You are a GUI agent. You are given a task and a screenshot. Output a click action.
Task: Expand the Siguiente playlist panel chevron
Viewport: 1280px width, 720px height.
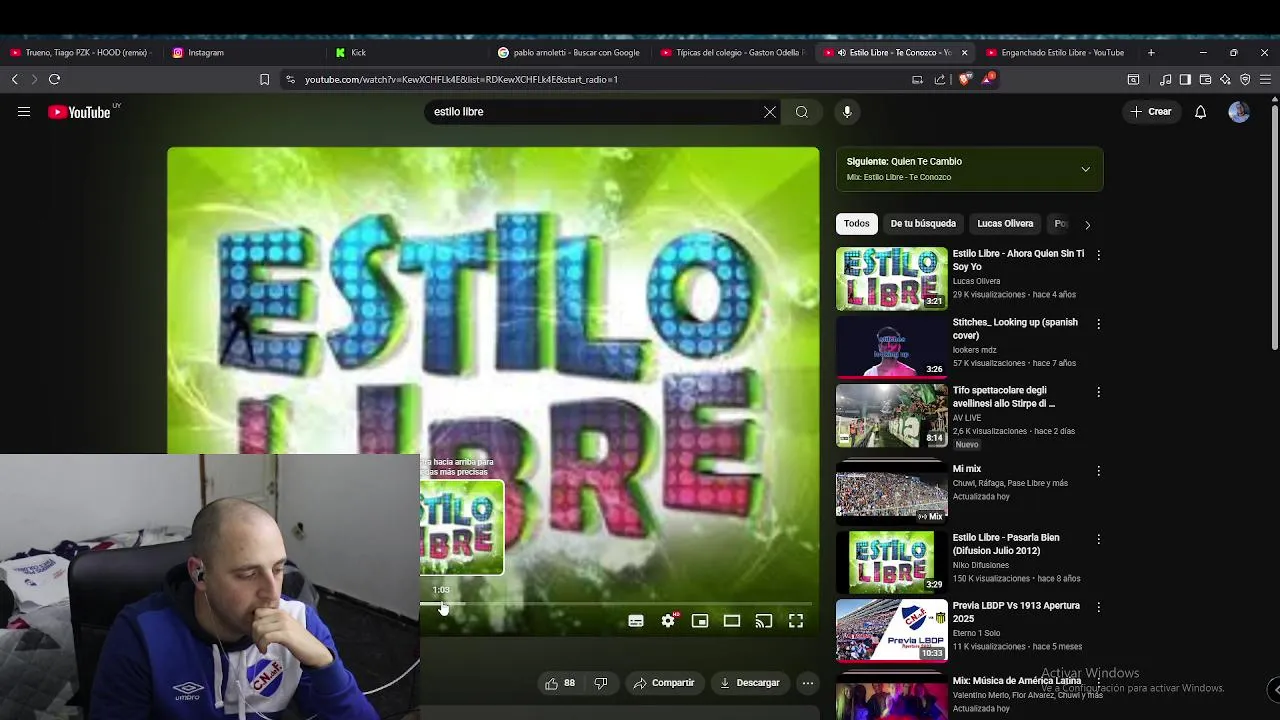1085,169
